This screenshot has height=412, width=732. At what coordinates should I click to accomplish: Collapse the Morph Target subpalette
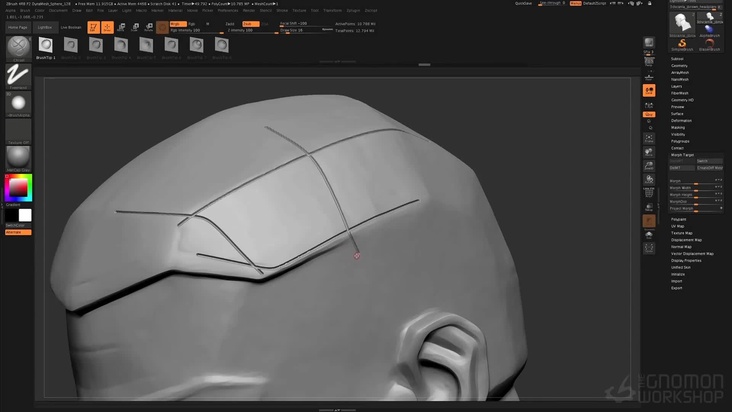[683, 155]
